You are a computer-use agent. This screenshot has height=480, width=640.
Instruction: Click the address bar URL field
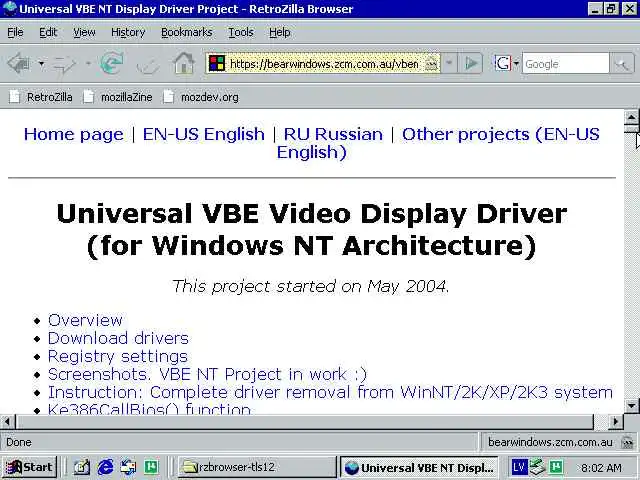click(324, 64)
